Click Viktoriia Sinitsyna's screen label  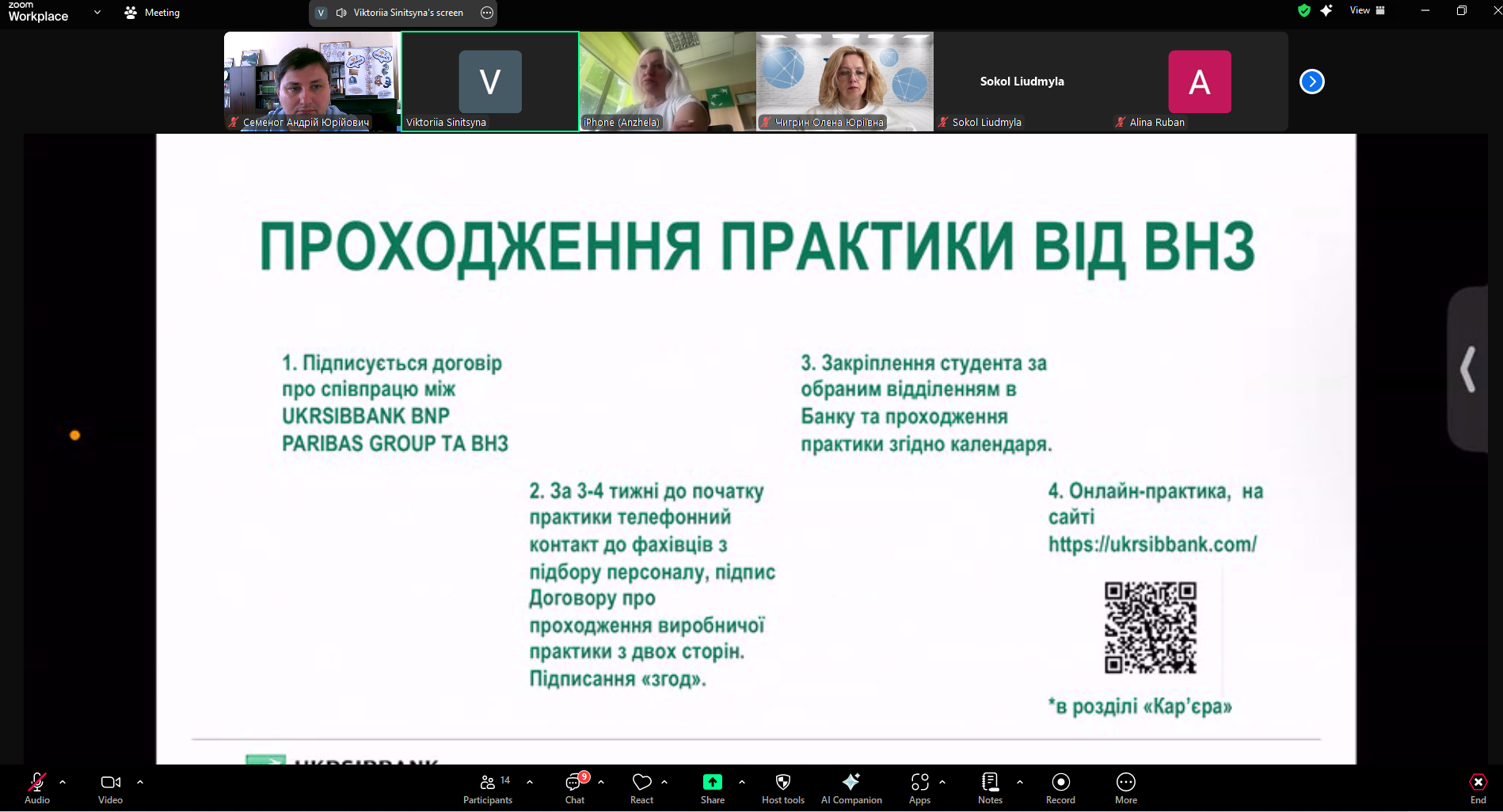(408, 13)
